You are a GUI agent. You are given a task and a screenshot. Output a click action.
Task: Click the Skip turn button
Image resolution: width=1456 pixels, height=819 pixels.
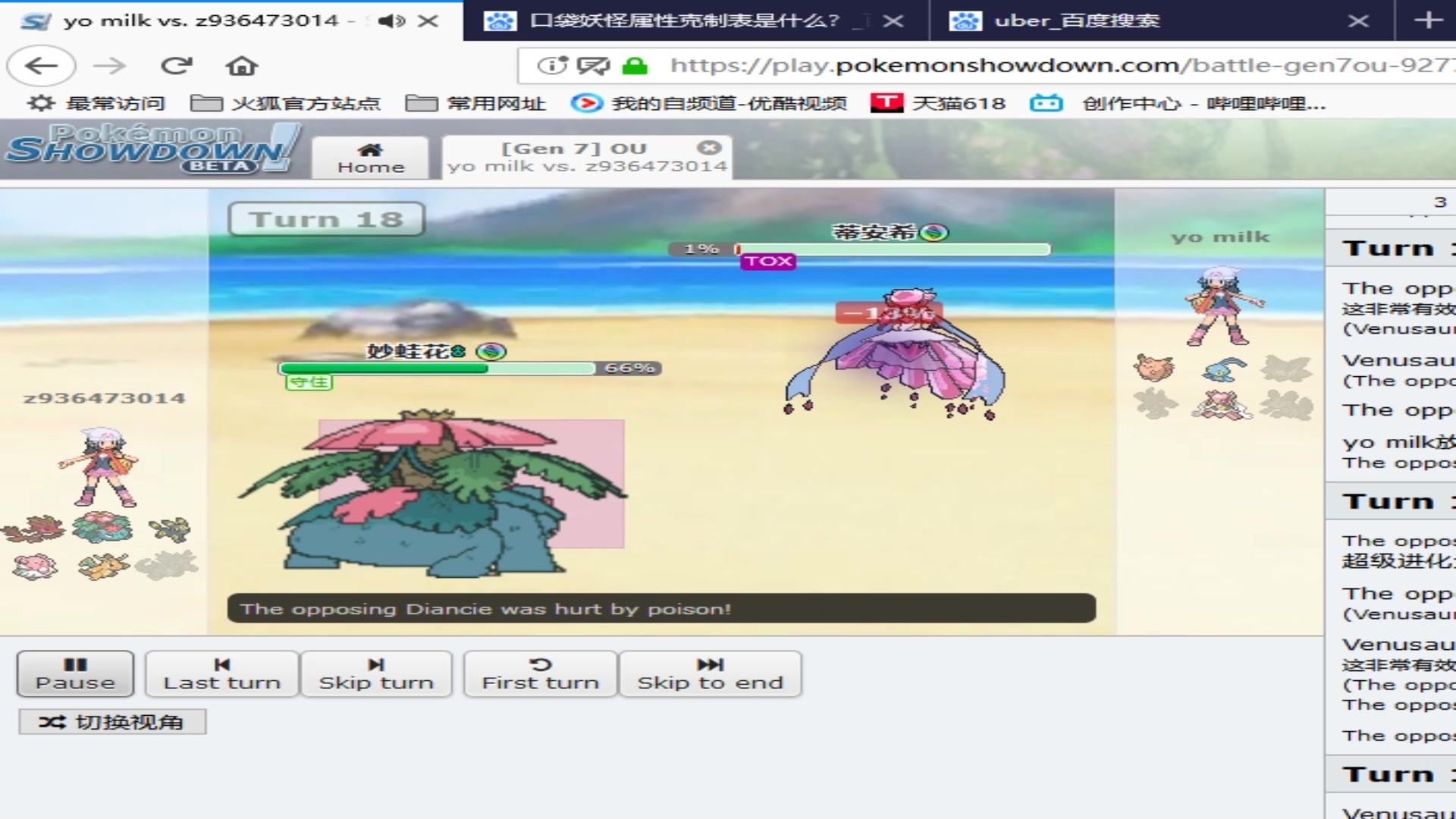click(x=376, y=673)
